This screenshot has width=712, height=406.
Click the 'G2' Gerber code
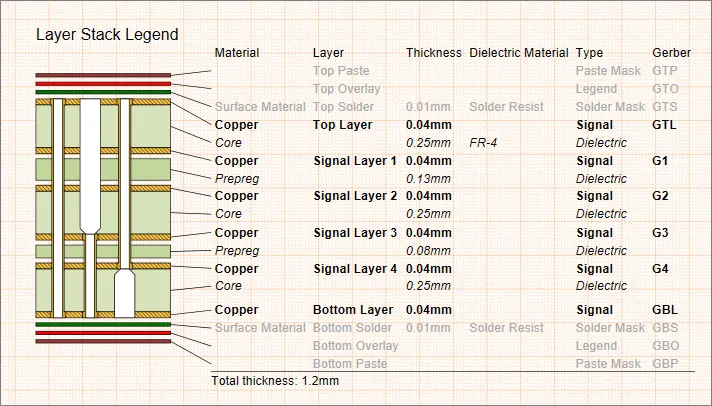coord(660,196)
